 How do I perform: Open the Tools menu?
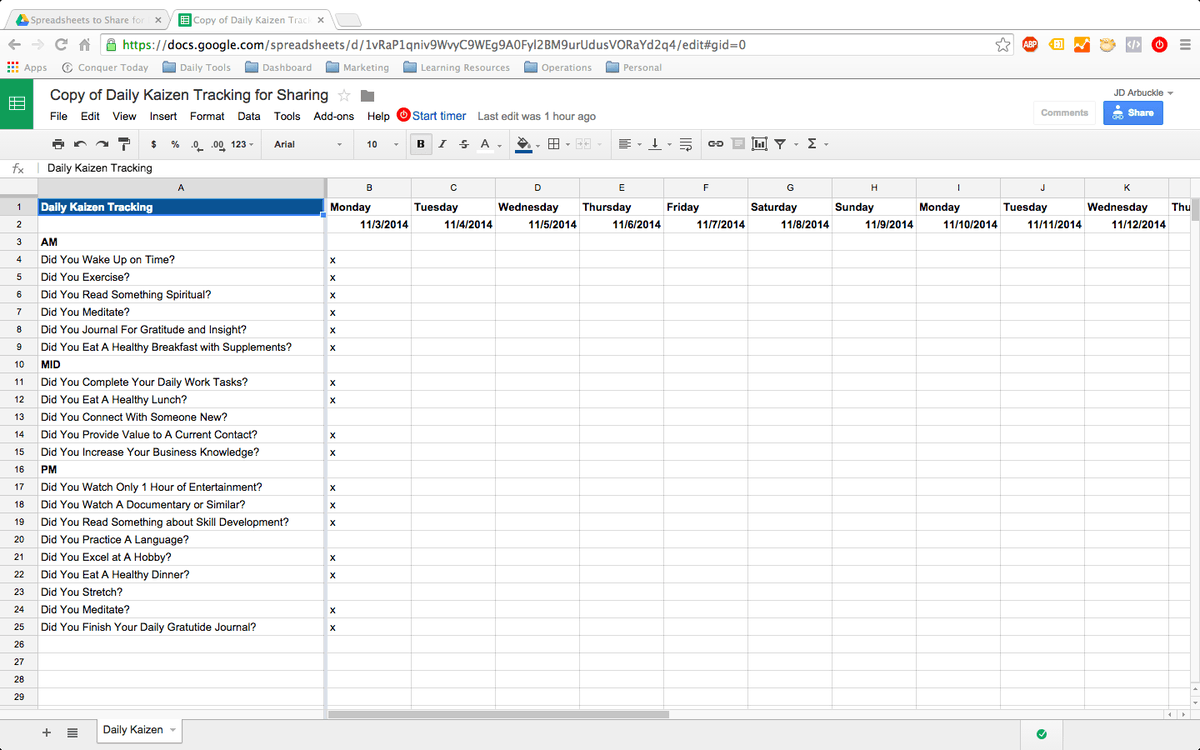coord(287,116)
